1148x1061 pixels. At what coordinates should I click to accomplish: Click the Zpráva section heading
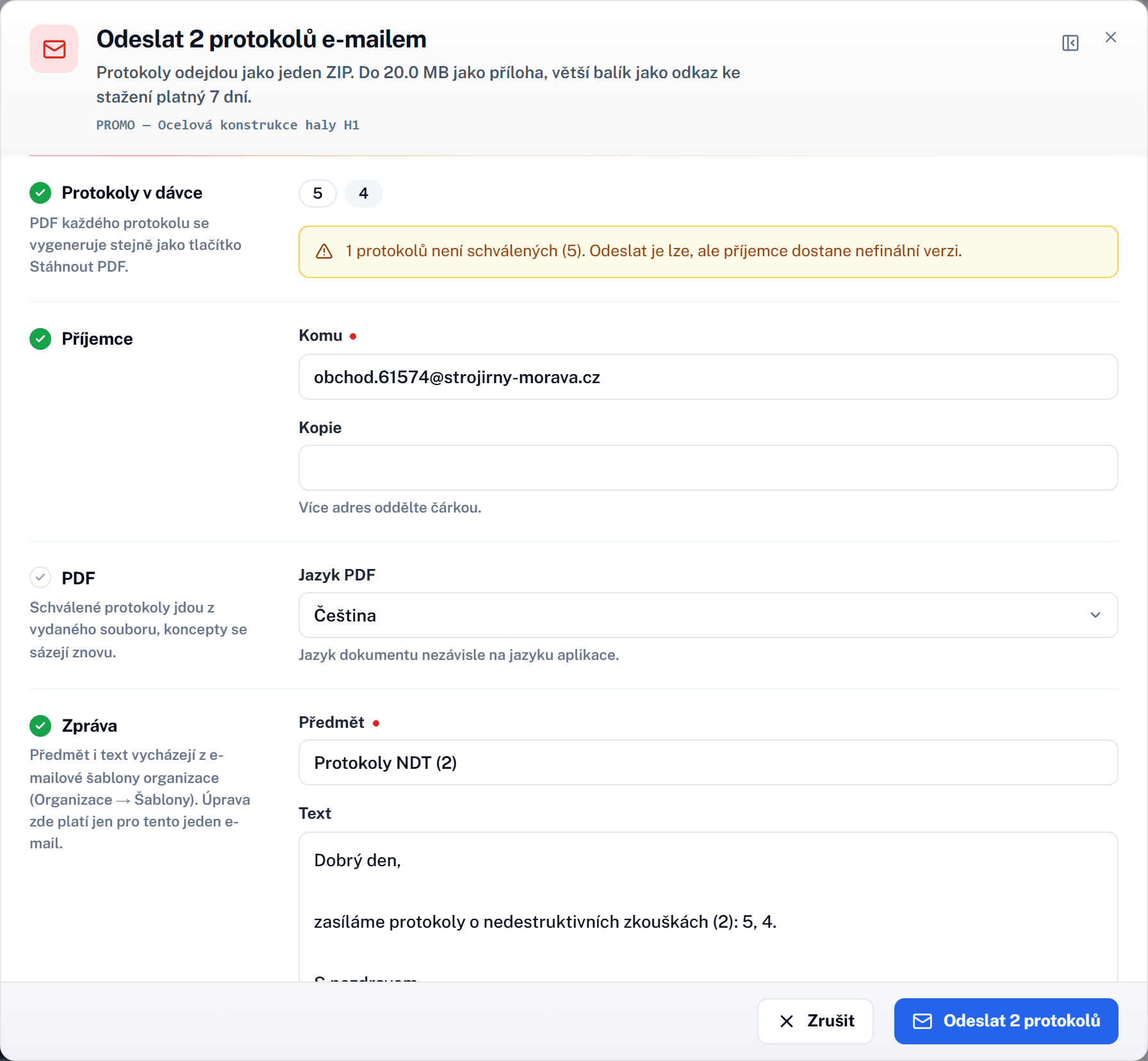tap(90, 726)
